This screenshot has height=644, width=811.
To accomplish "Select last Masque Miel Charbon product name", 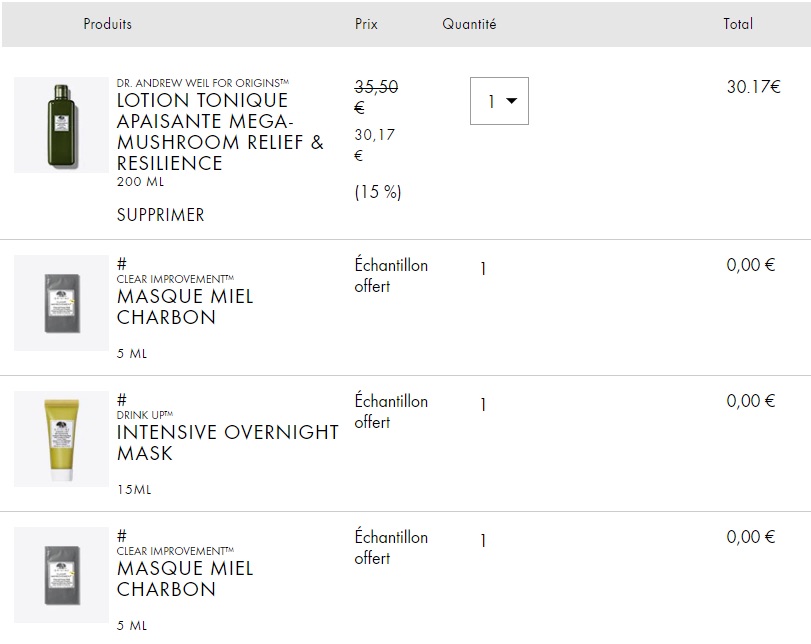I will (x=185, y=579).
